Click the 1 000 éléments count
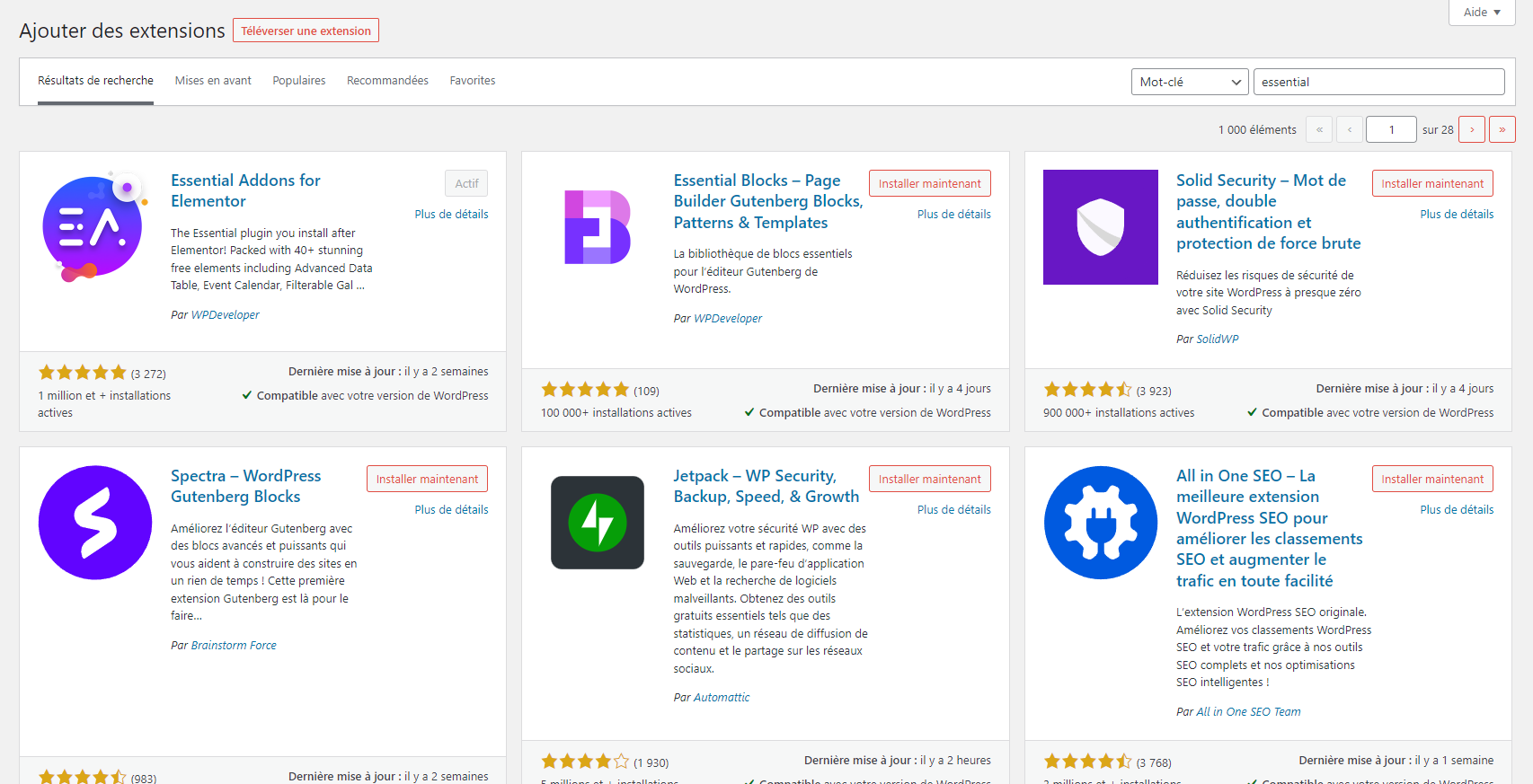Image resolution: width=1533 pixels, height=784 pixels. [1257, 129]
